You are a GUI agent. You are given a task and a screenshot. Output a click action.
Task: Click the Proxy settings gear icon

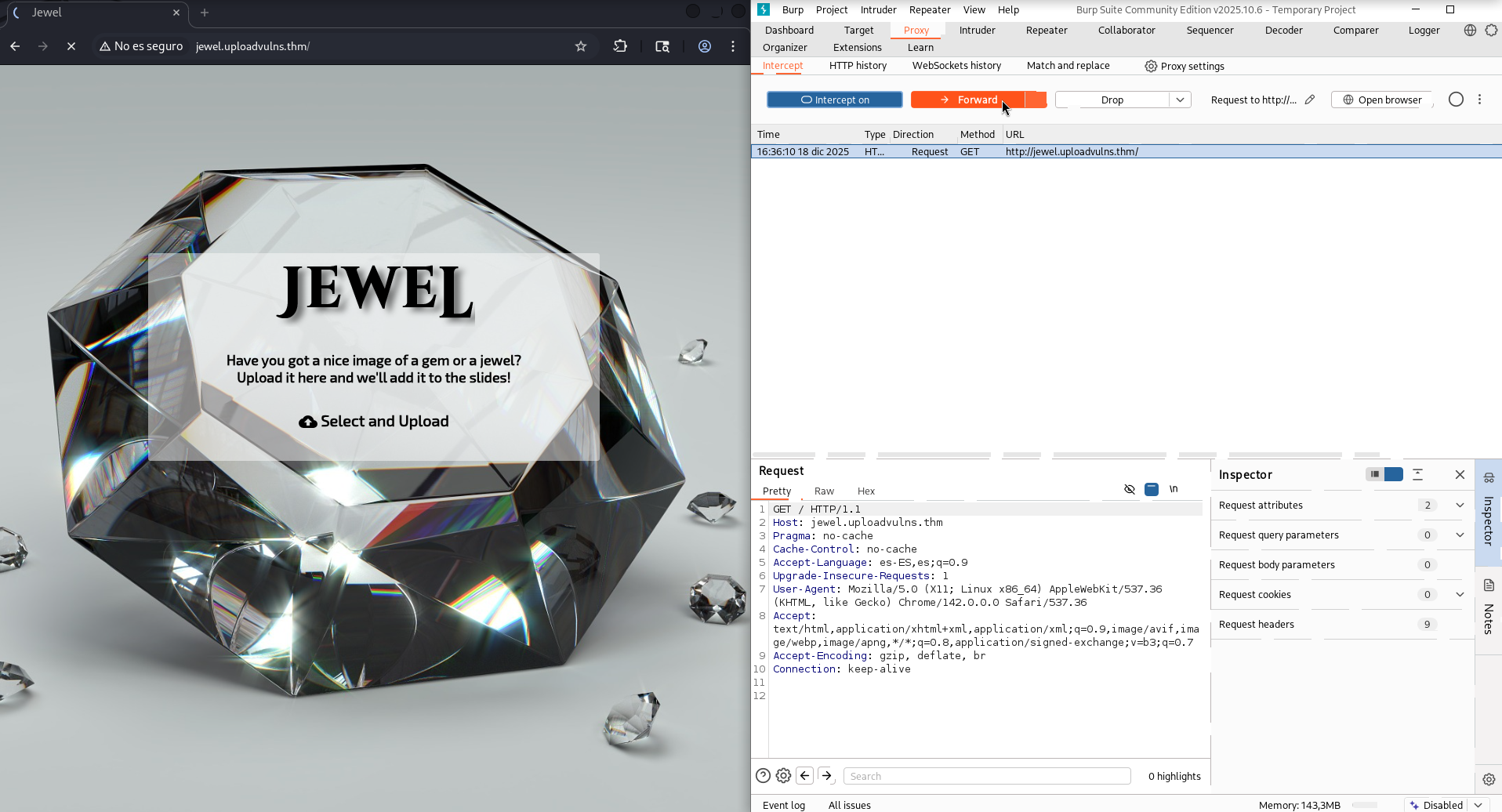pos(1151,66)
